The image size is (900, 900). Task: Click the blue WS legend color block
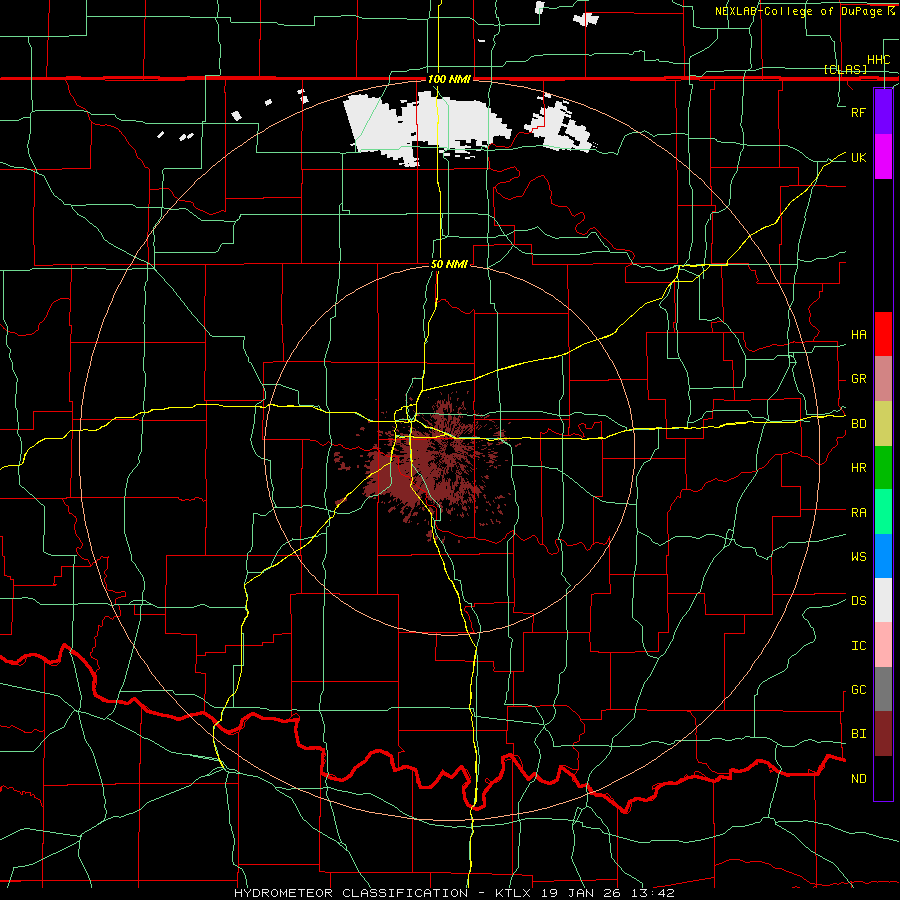tap(883, 556)
